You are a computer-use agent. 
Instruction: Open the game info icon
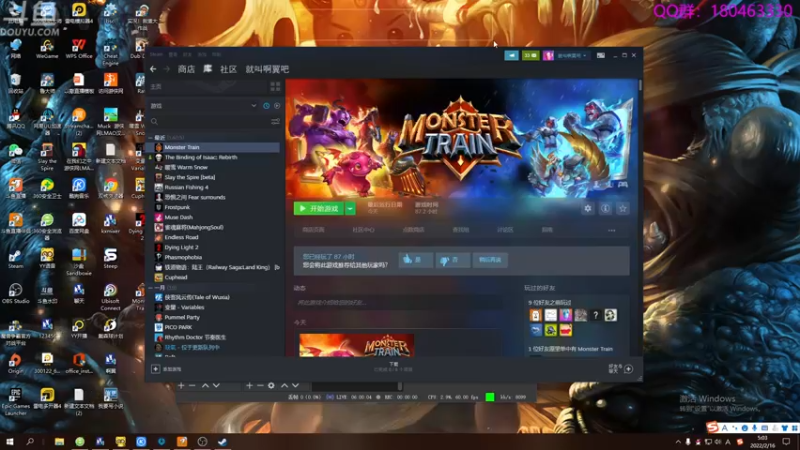[605, 208]
